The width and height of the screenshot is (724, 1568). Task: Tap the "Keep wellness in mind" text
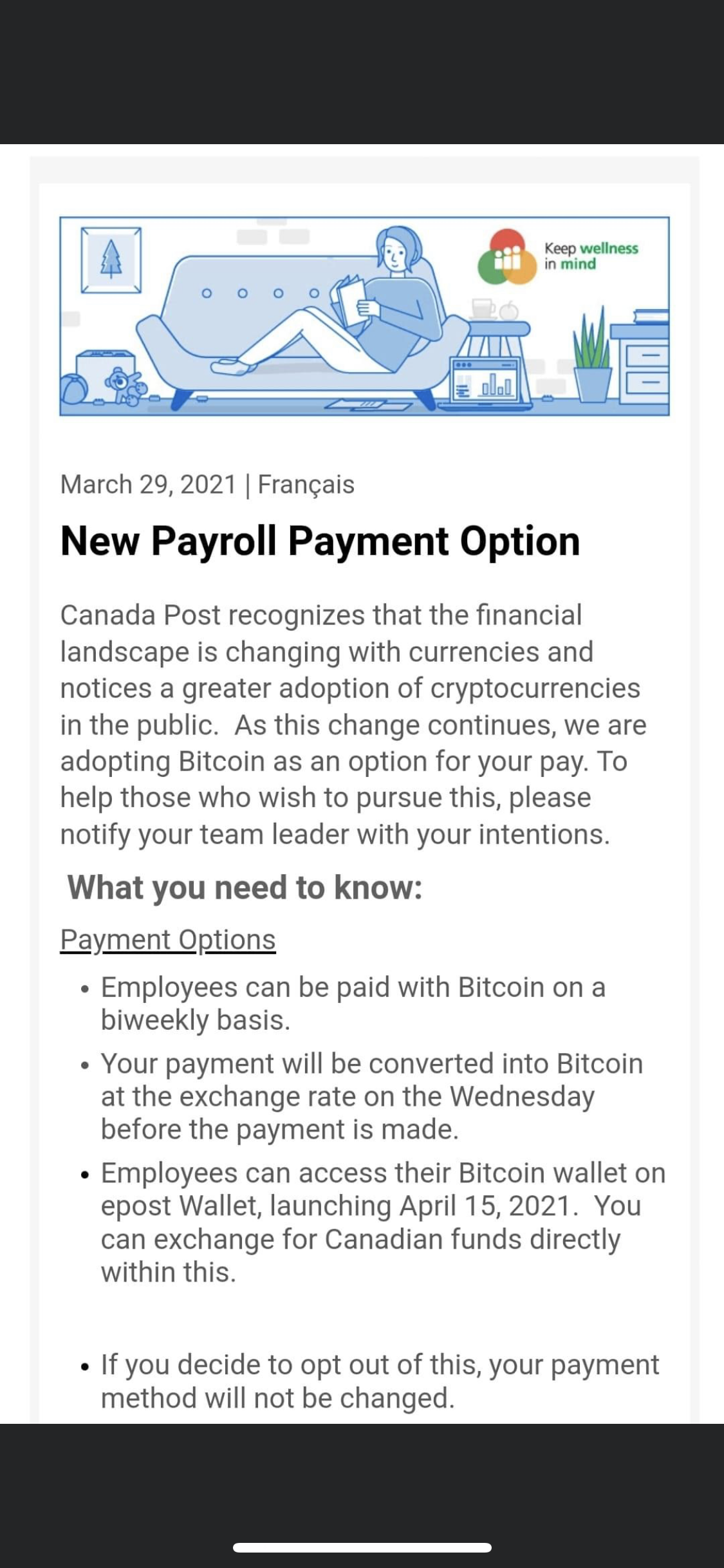point(591,256)
